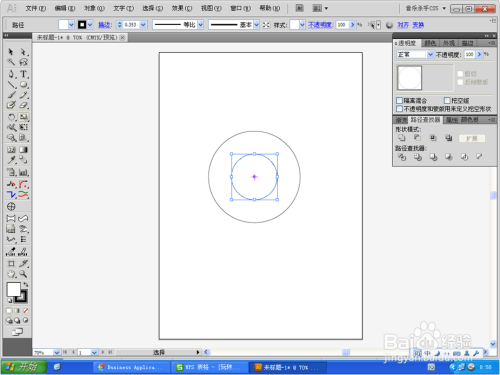Pick the Zoom magnifier tool

(x=23, y=274)
